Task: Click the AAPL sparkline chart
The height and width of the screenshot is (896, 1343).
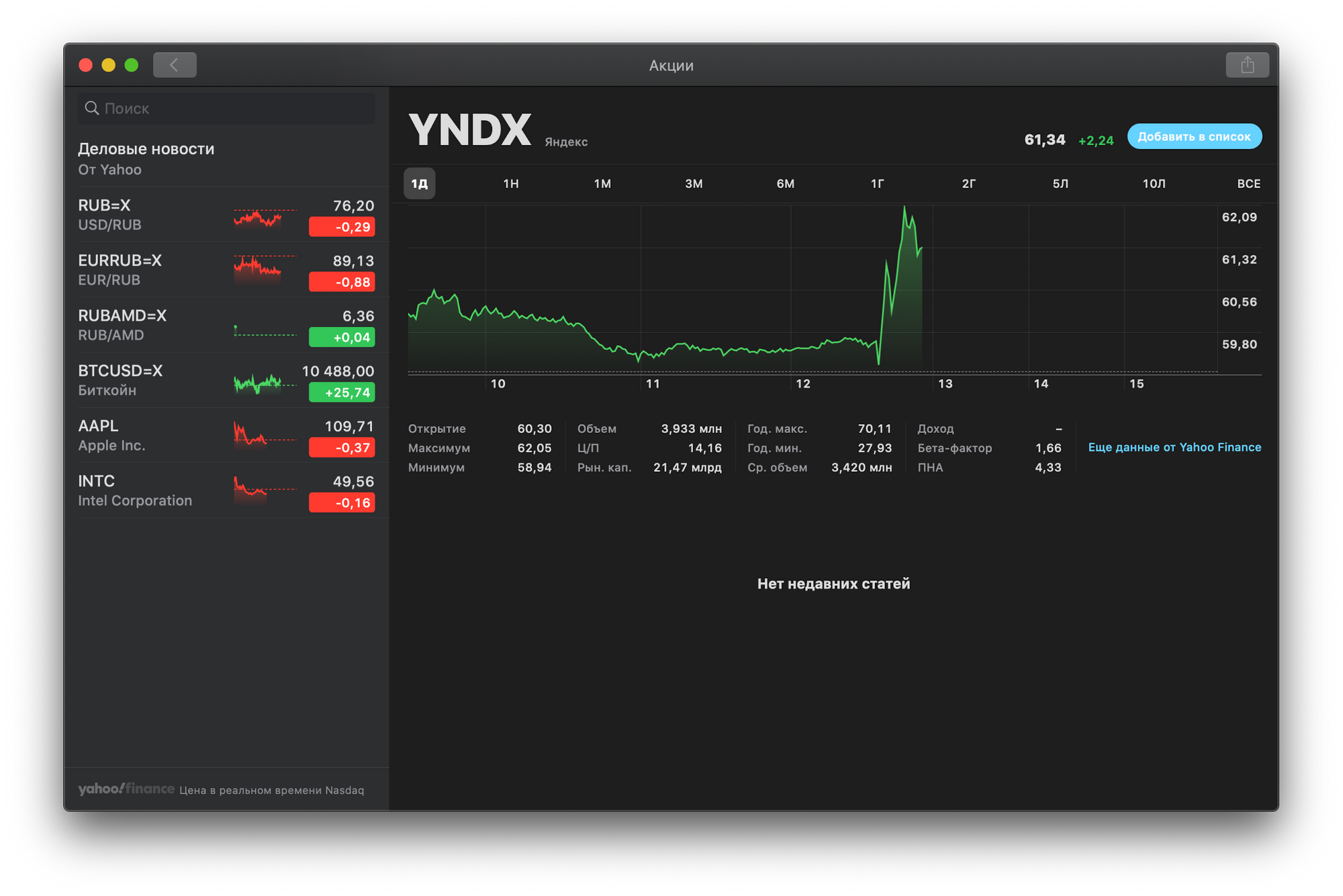Action: (265, 434)
